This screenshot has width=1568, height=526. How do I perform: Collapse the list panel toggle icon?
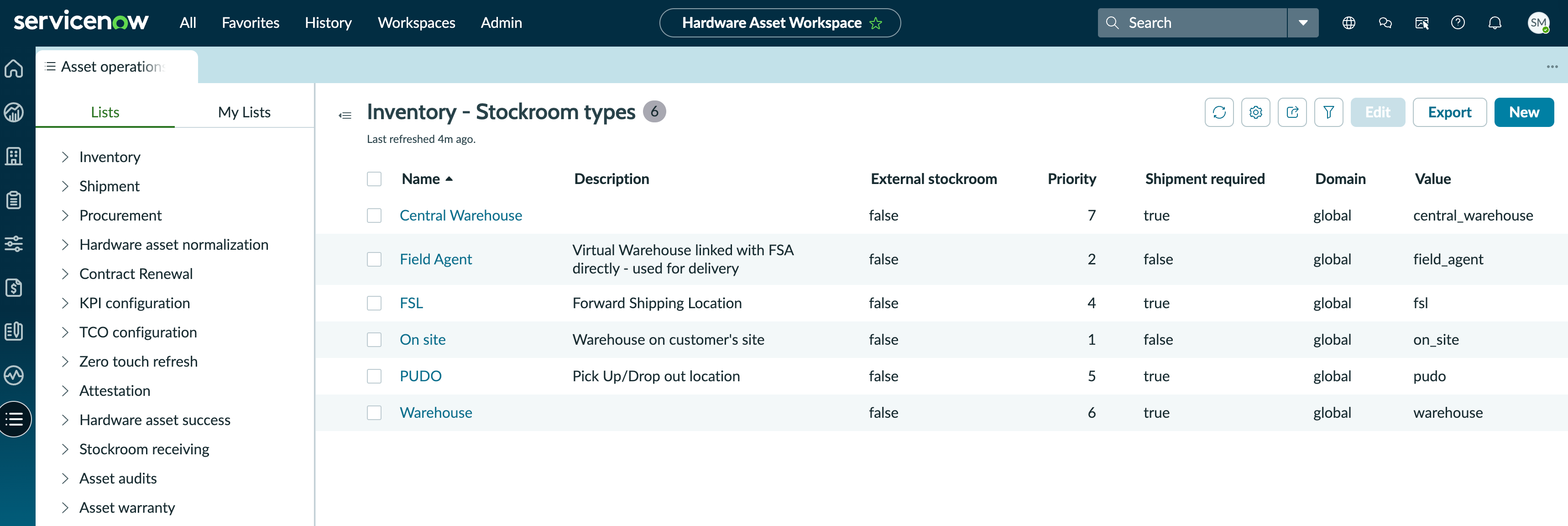pos(345,115)
